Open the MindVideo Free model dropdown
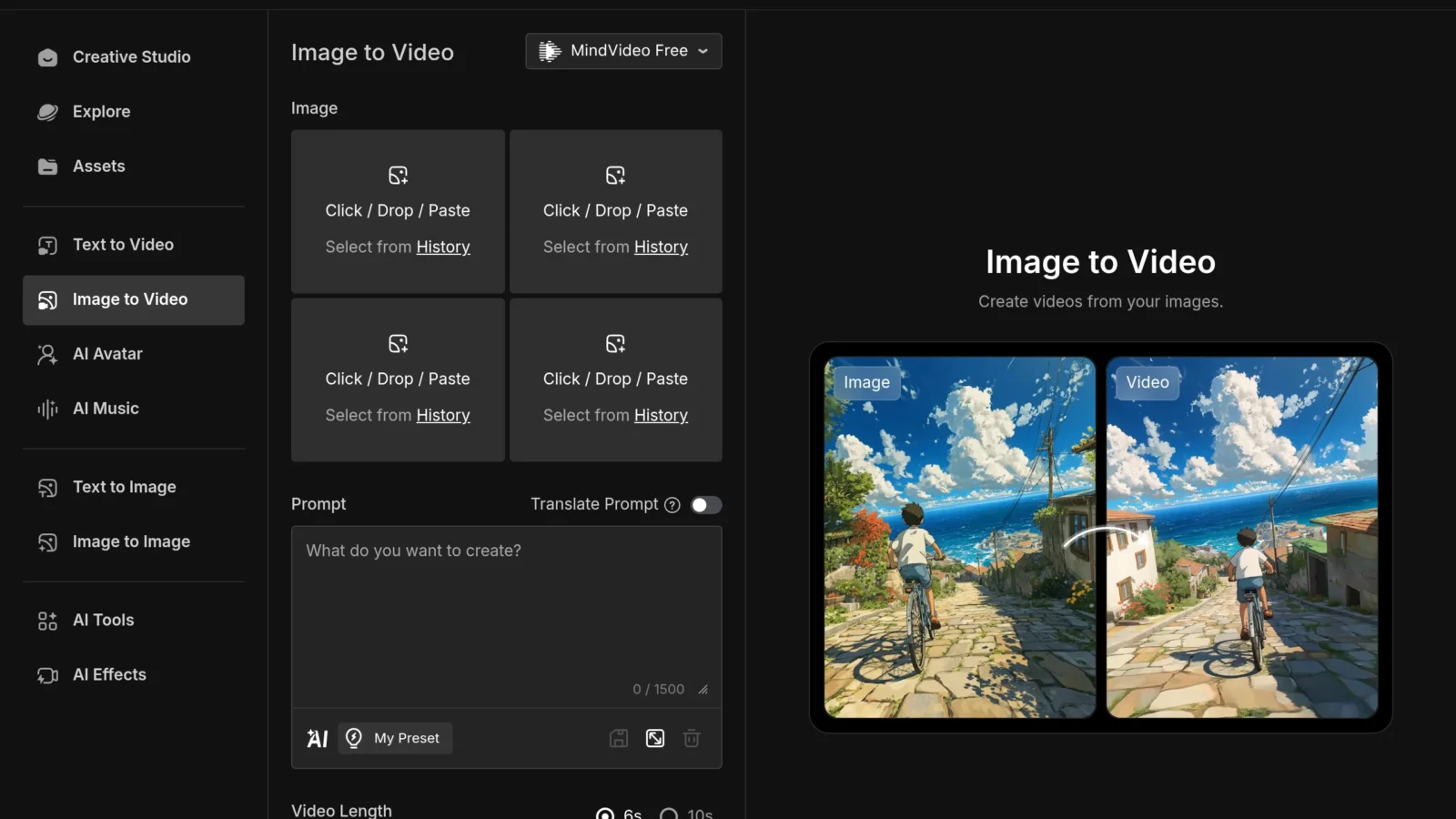Viewport: 1456px width, 819px height. 623,51
